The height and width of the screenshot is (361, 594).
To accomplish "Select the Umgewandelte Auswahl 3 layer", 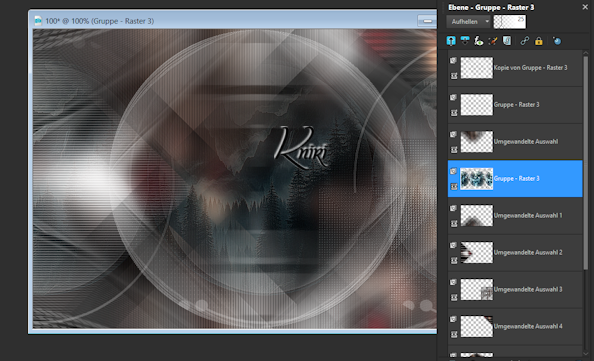I will (515, 289).
